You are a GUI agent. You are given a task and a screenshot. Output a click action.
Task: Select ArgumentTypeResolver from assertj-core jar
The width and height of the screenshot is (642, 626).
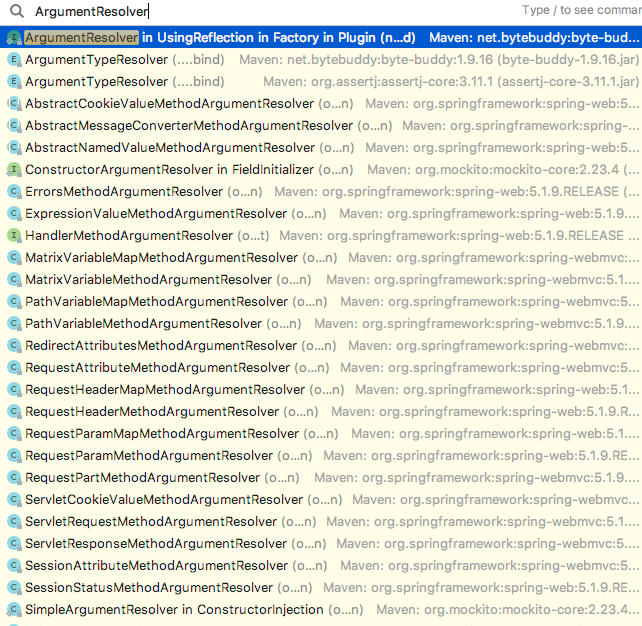[321, 81]
